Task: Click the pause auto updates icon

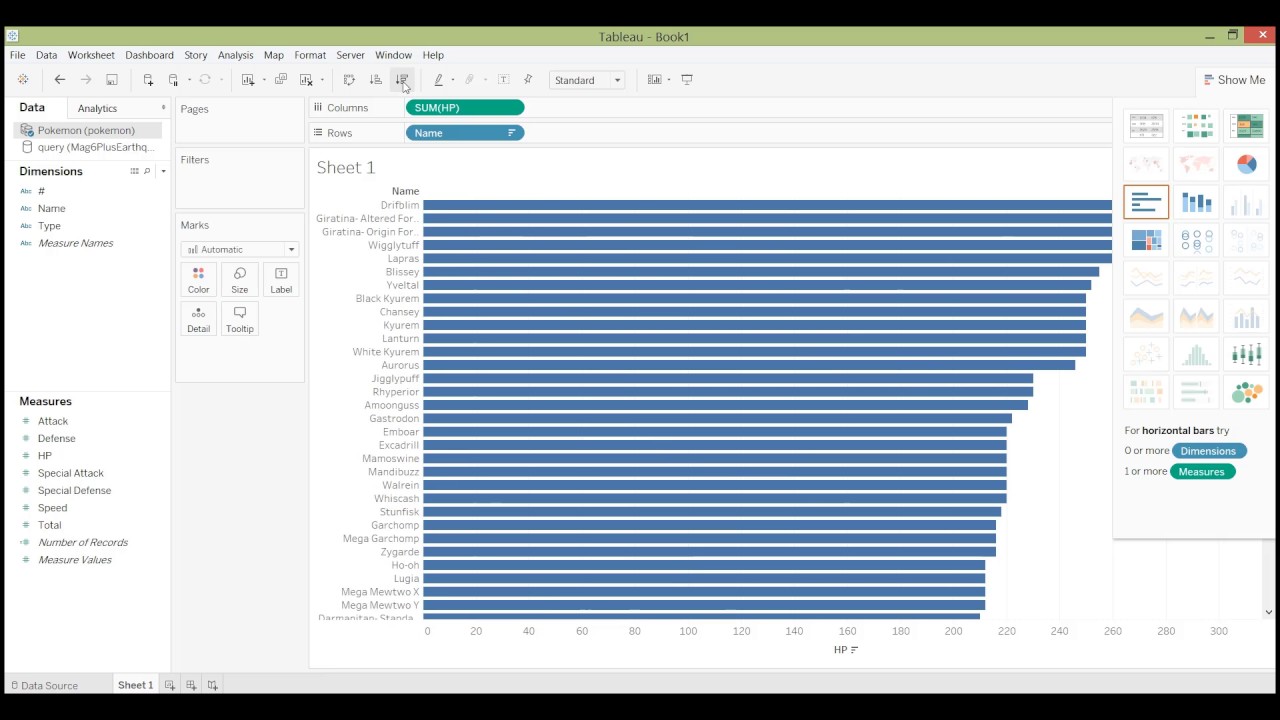Action: coord(174,80)
